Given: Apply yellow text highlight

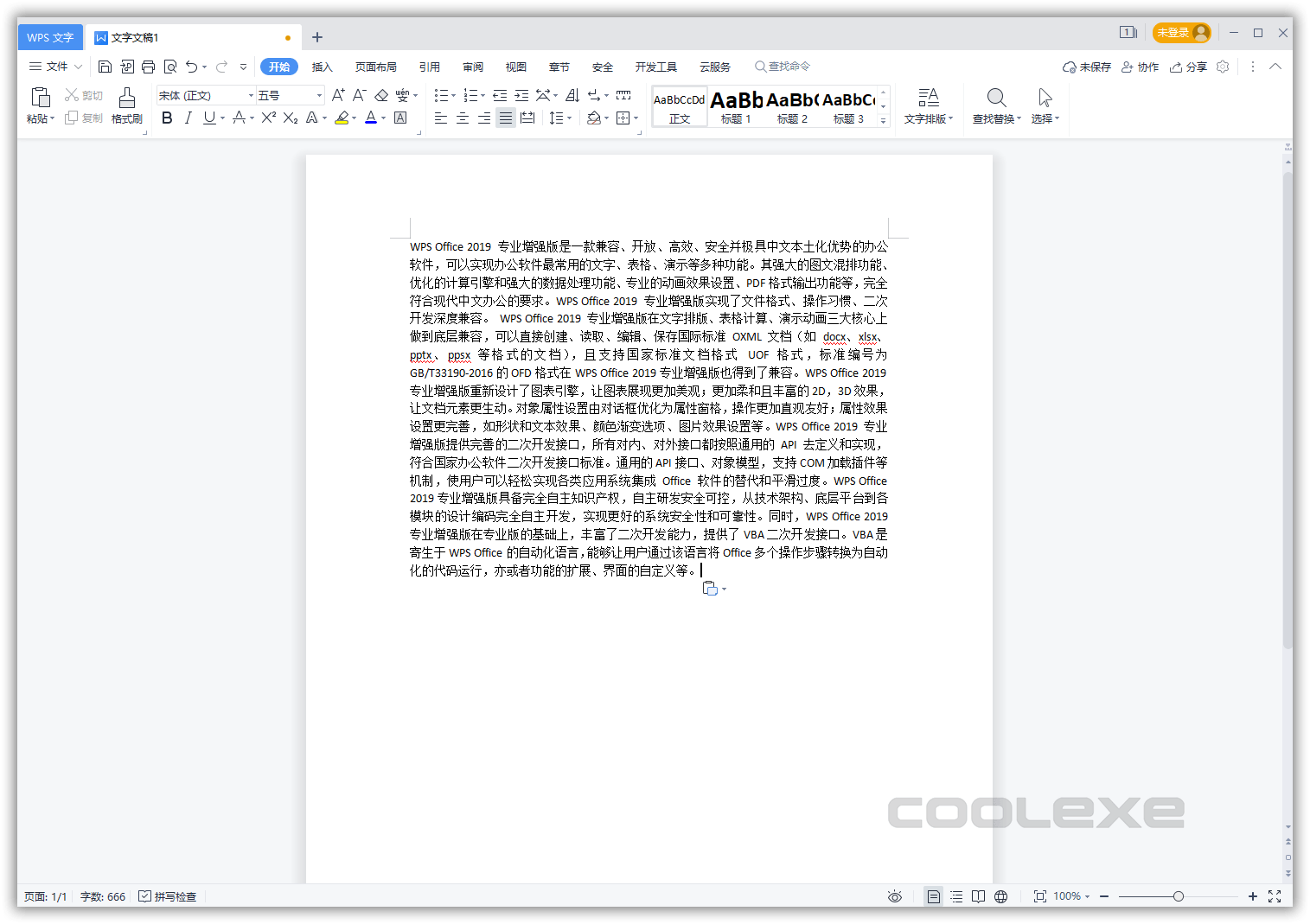Looking at the screenshot, I should (x=342, y=118).
